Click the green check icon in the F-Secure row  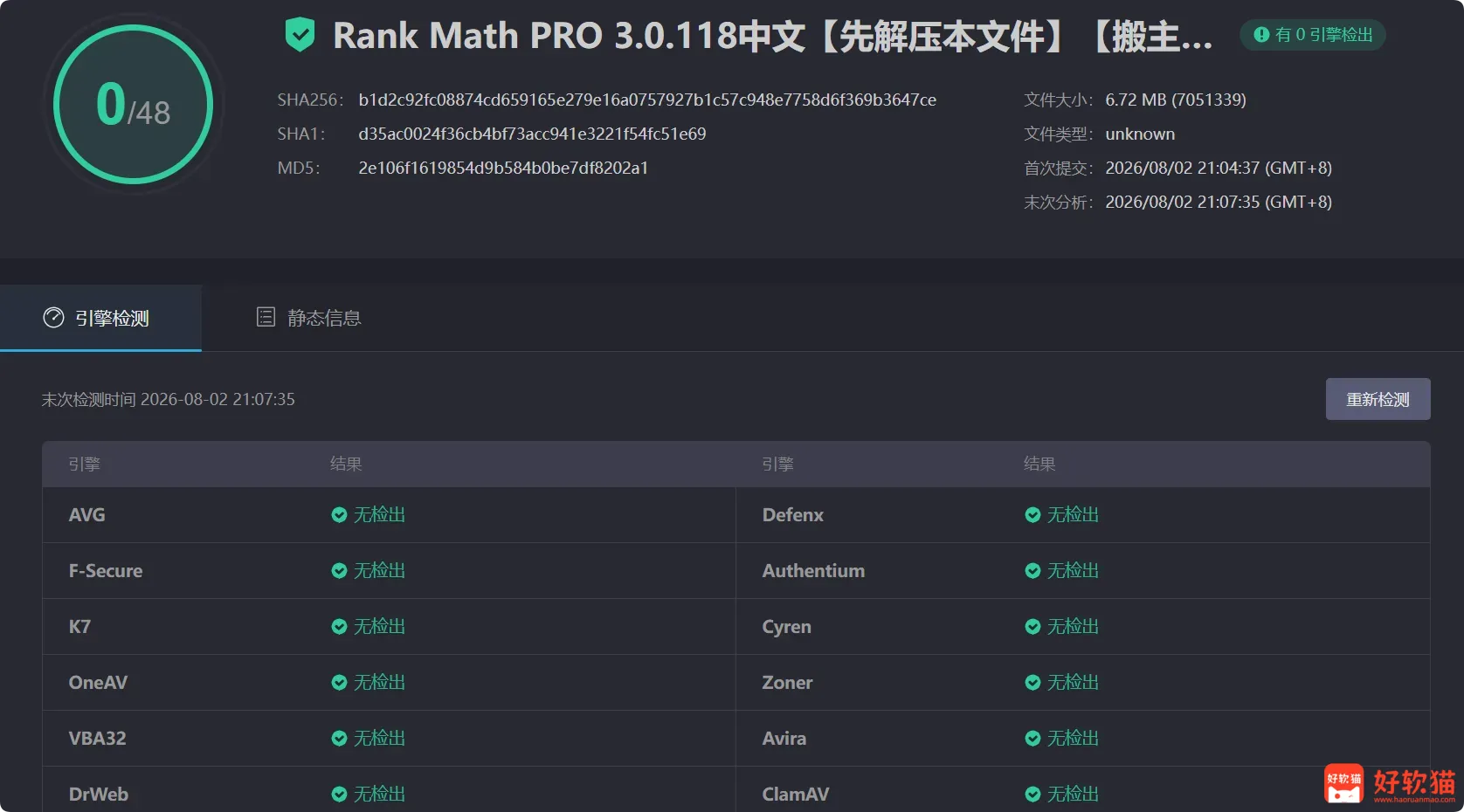339,571
